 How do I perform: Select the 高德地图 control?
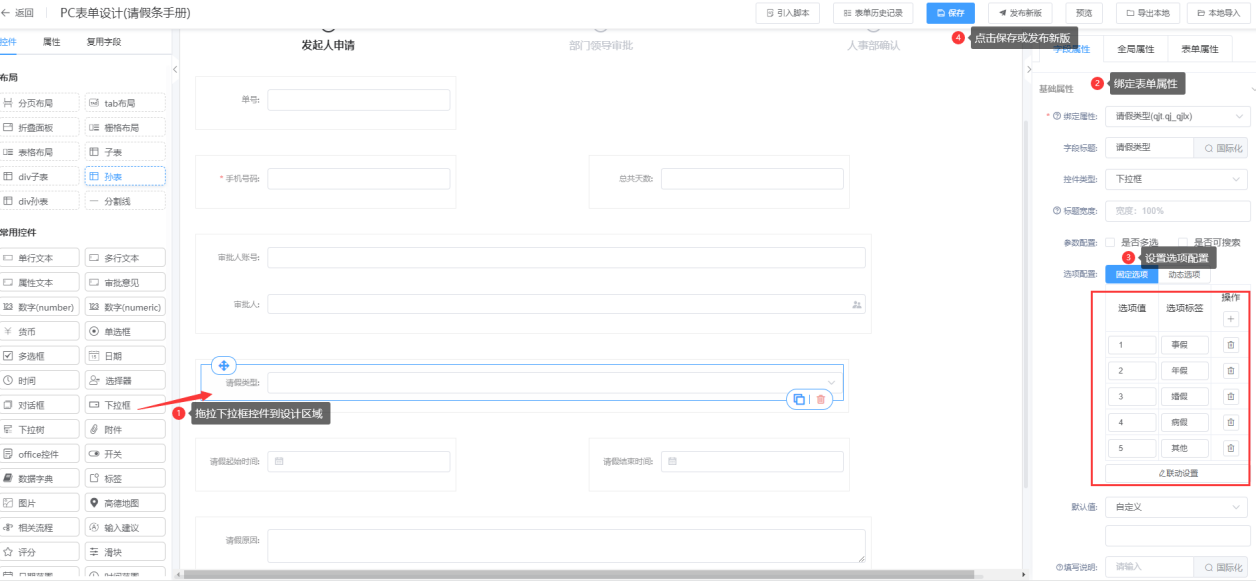[125, 503]
